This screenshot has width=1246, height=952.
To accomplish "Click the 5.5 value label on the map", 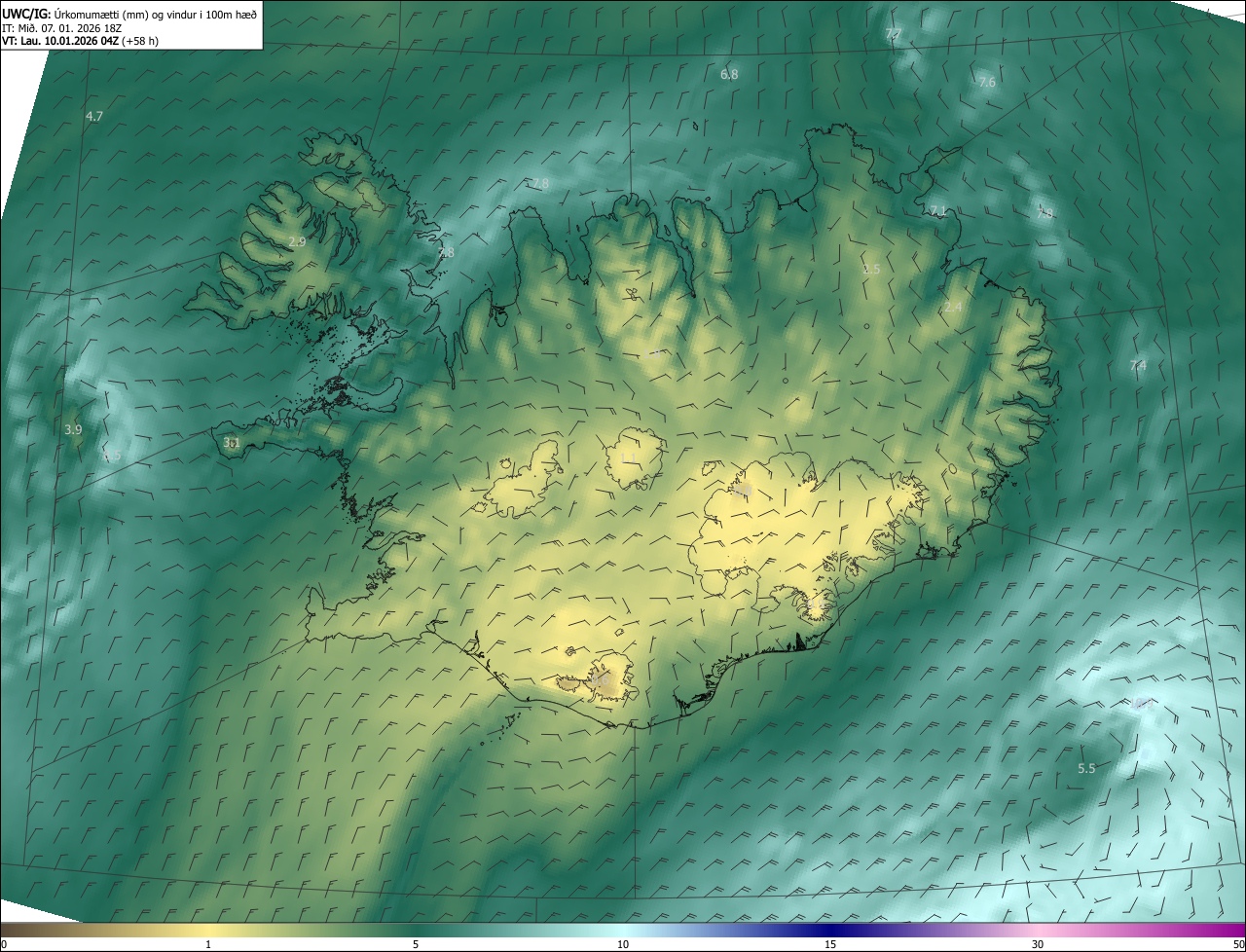I will click(1086, 768).
